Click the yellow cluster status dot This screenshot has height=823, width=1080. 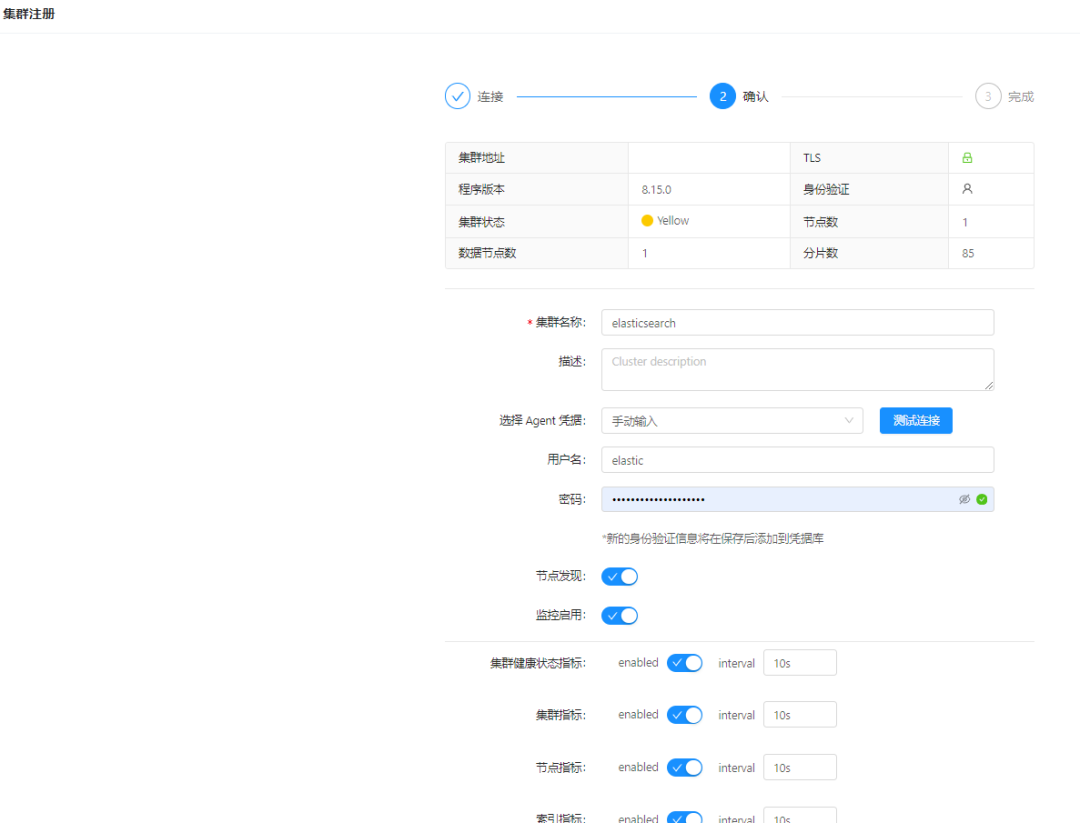click(647, 220)
